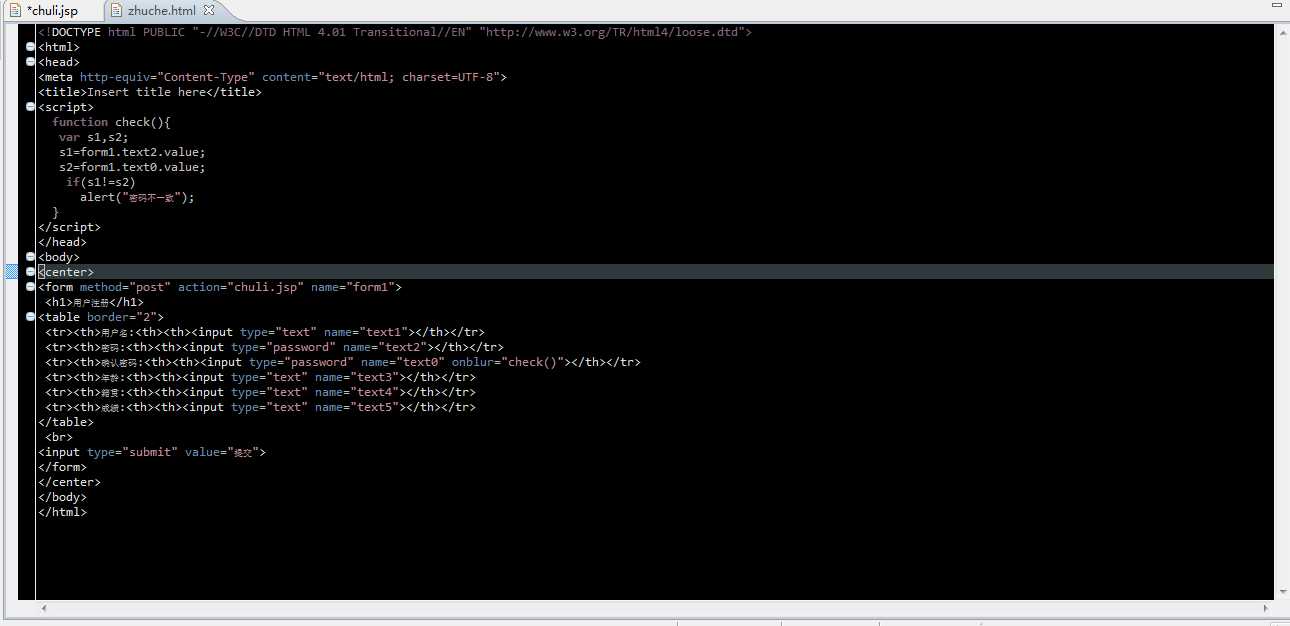The image size is (1290, 626).
Task: Click the "if(s1!=s2)" line
Action: (101, 182)
